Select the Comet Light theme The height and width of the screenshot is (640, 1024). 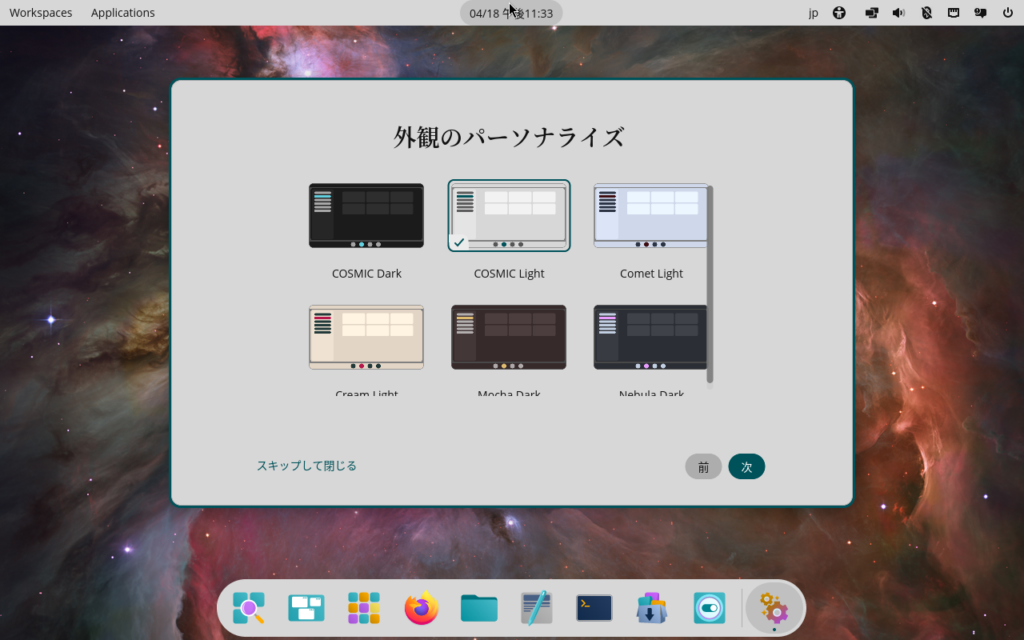tap(651, 216)
